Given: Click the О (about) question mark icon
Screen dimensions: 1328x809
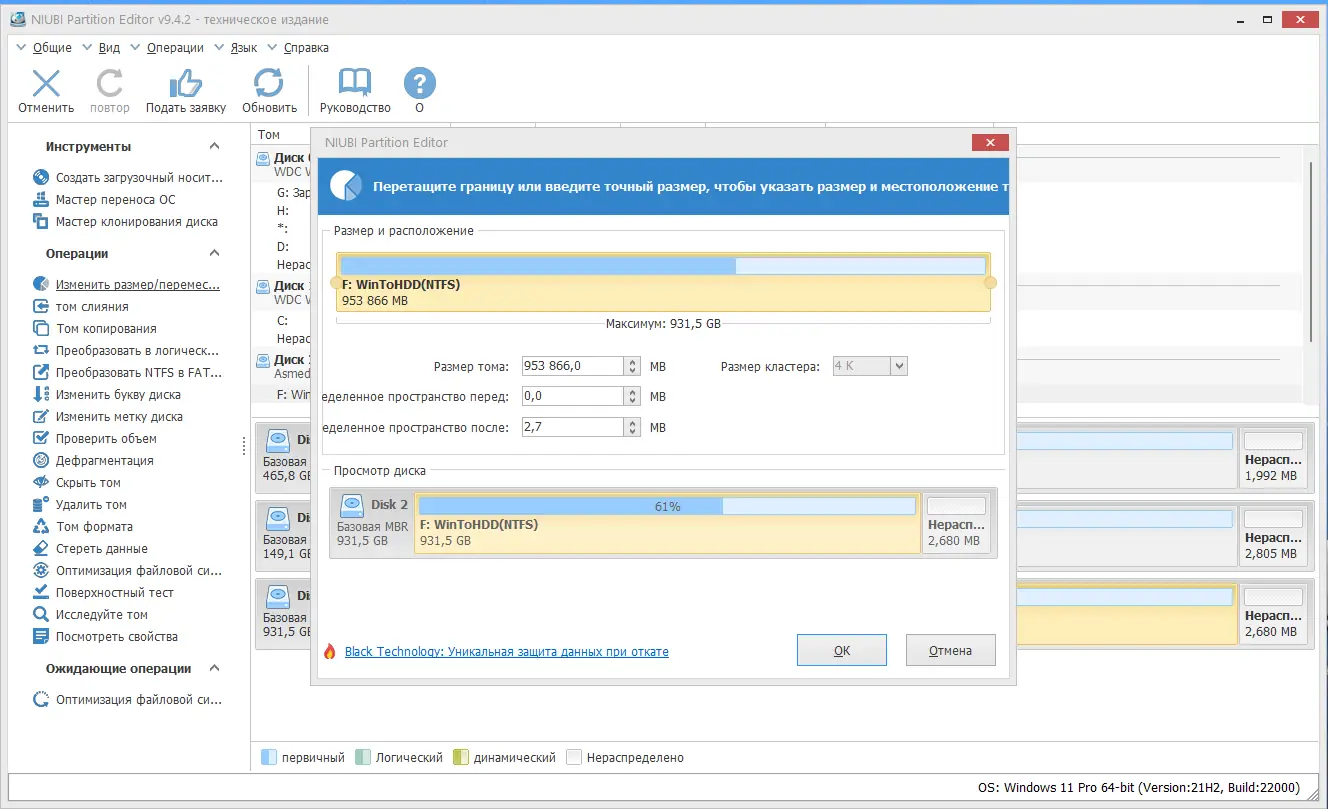Looking at the screenshot, I should click(x=419, y=83).
